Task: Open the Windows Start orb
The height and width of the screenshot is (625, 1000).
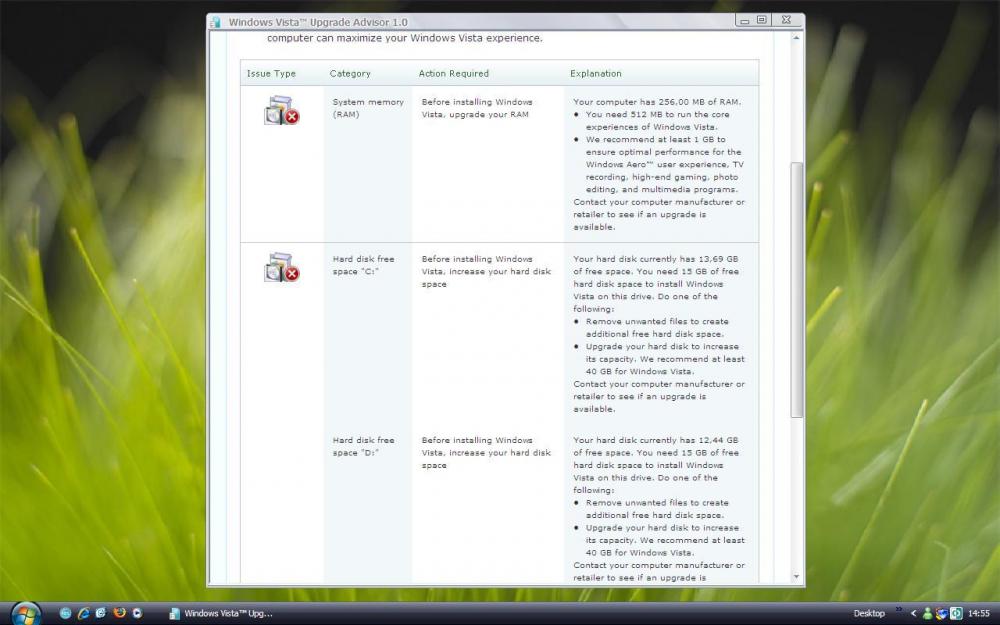Action: click(26, 614)
